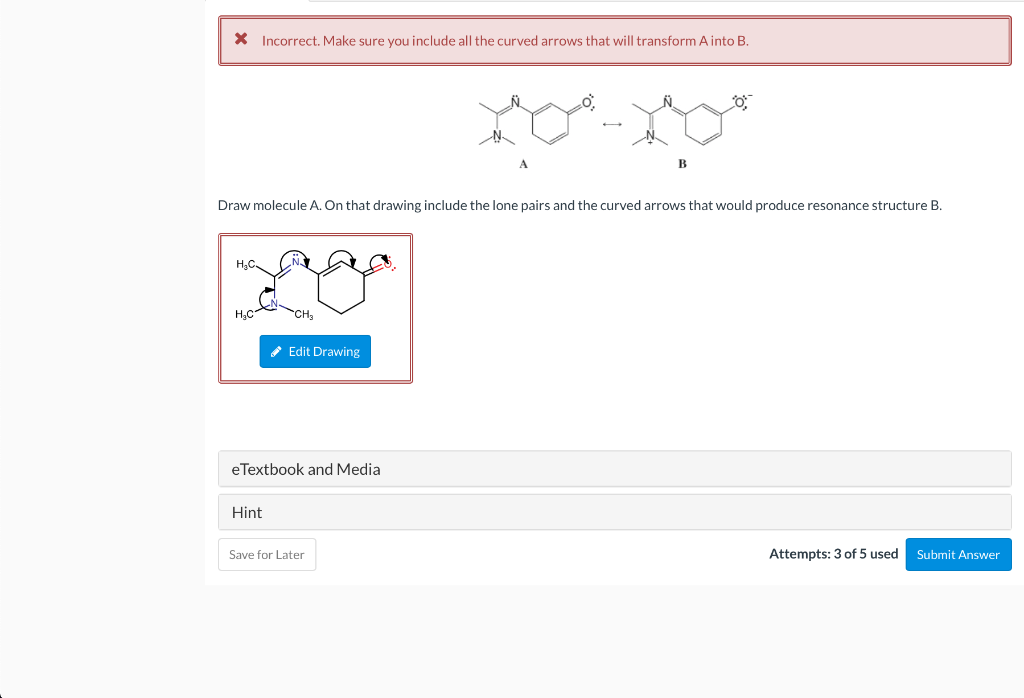Click the Attempts counter text
The height and width of the screenshot is (698, 1024).
833,553
